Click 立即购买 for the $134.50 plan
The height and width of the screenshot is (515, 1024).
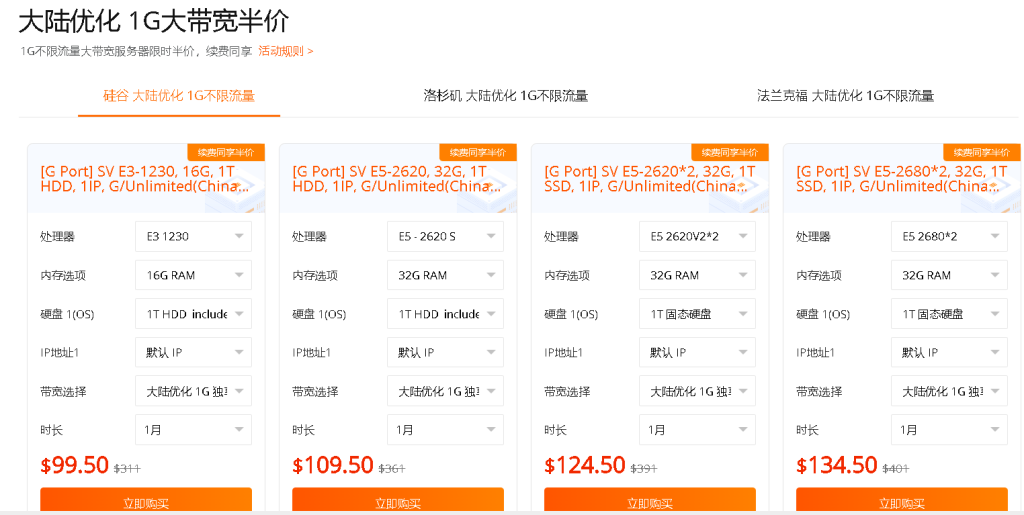(x=902, y=502)
